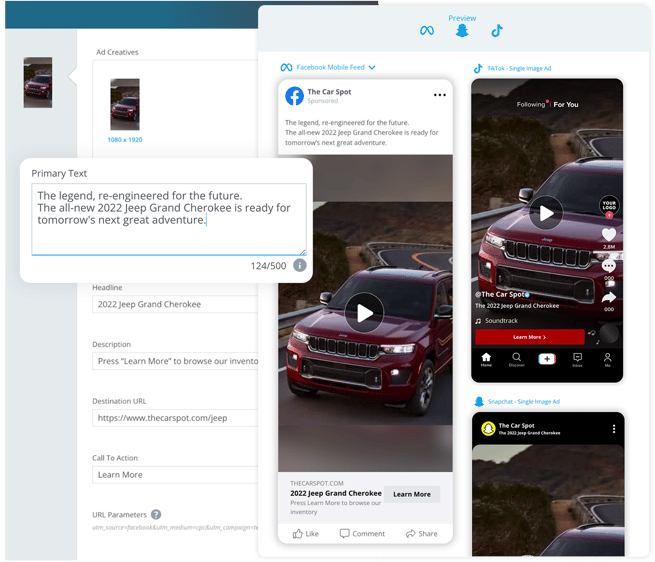The image size is (655, 562).
Task: Click the Preview heading label
Action: [x=462, y=18]
